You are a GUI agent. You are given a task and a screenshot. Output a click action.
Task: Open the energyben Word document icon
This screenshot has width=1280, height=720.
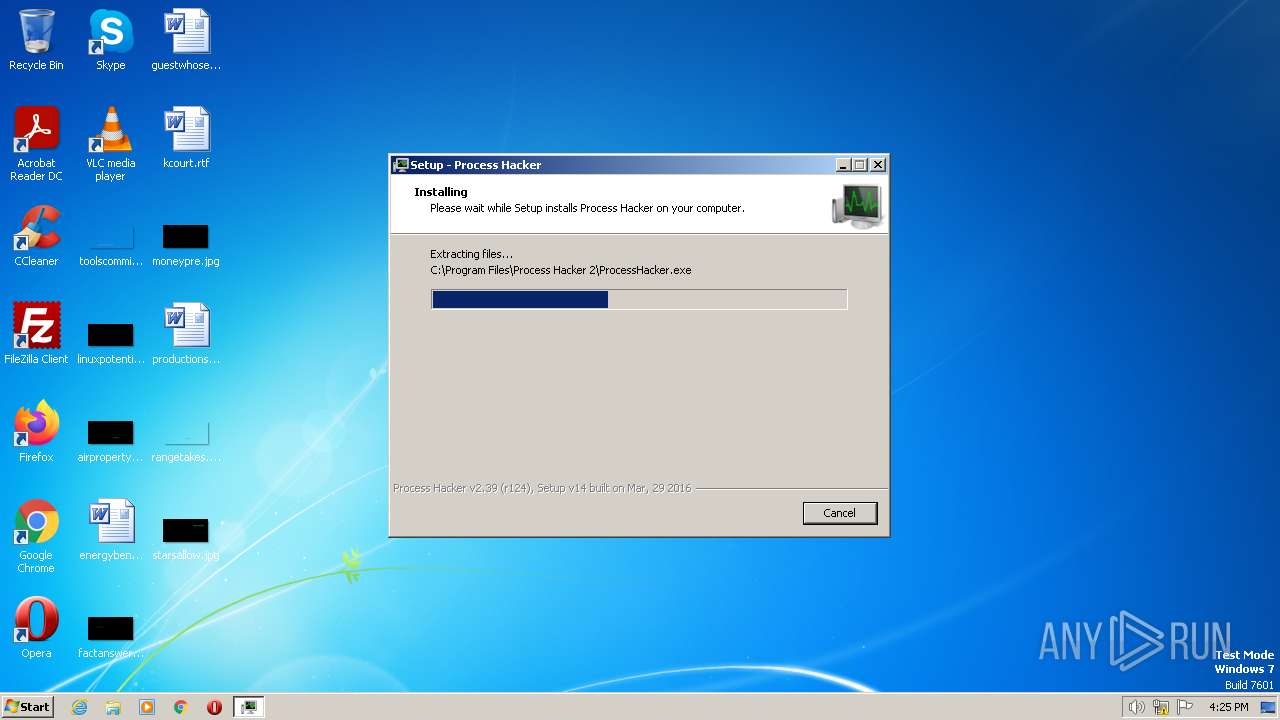(110, 530)
